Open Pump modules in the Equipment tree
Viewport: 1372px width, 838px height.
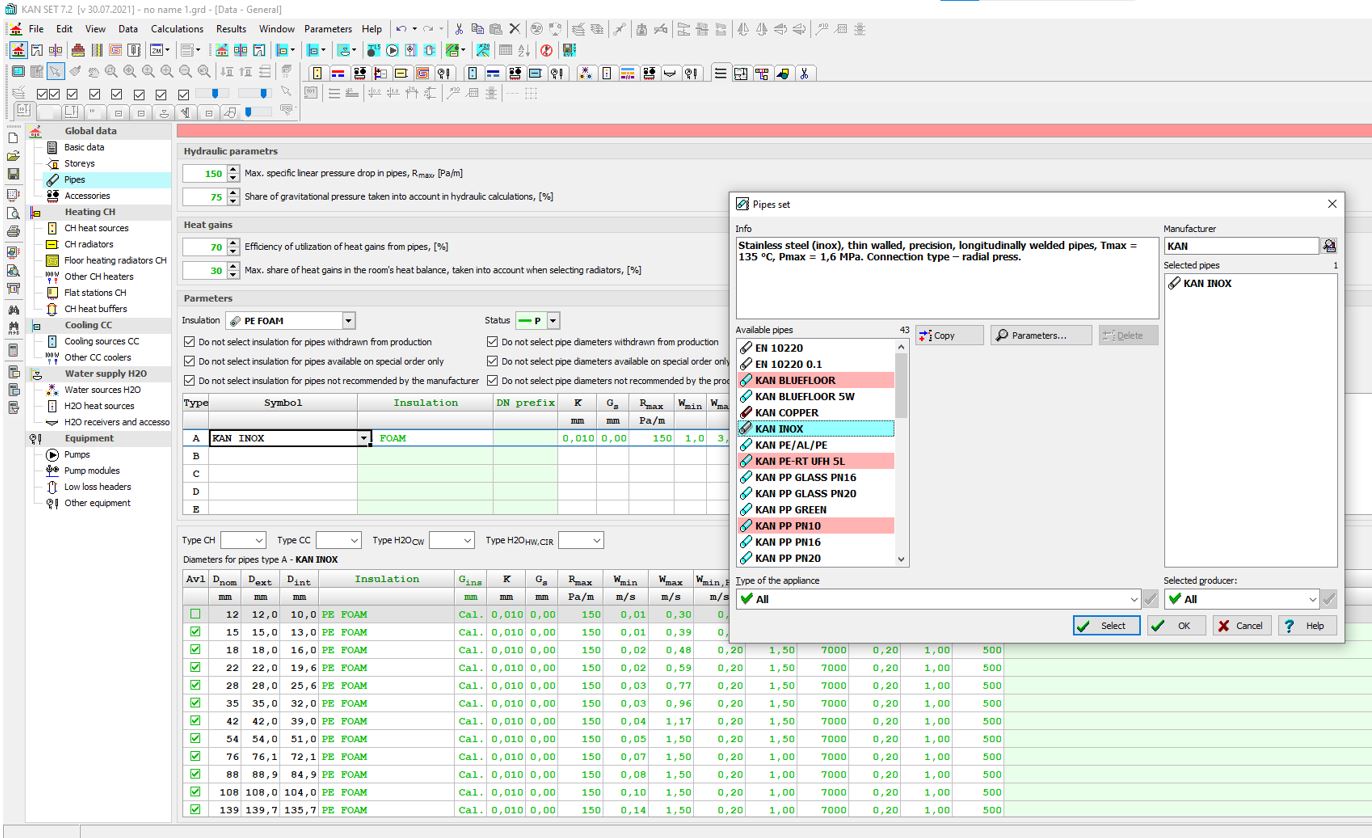[x=91, y=470]
